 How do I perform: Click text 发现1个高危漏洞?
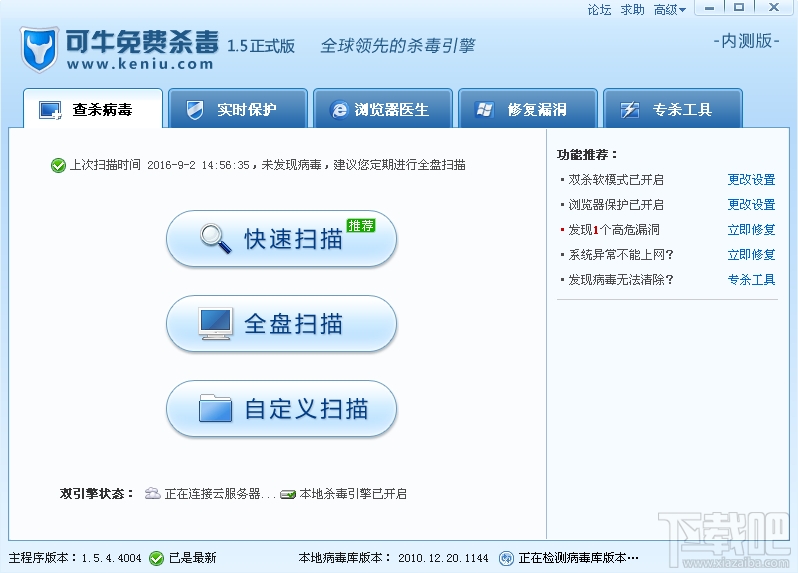[x=614, y=230]
